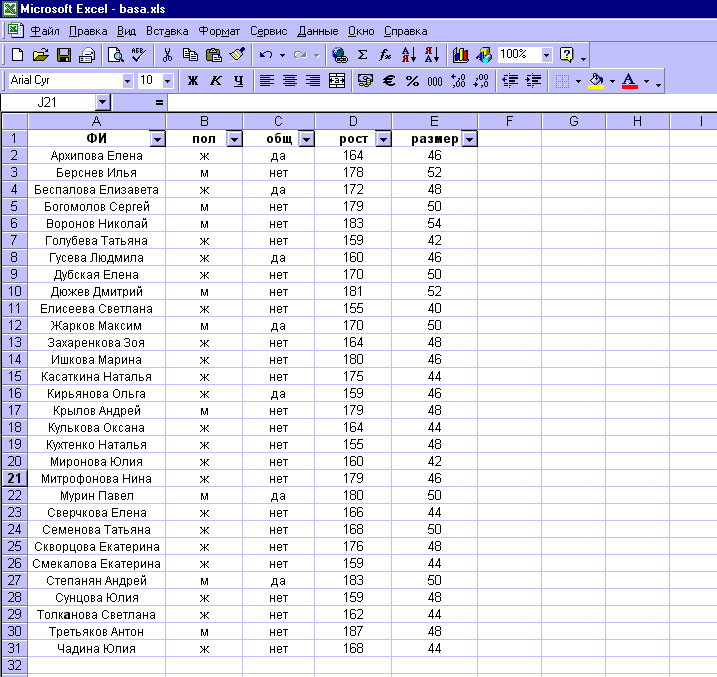Run the spelling check icon
The width and height of the screenshot is (717, 677).
(x=139, y=55)
